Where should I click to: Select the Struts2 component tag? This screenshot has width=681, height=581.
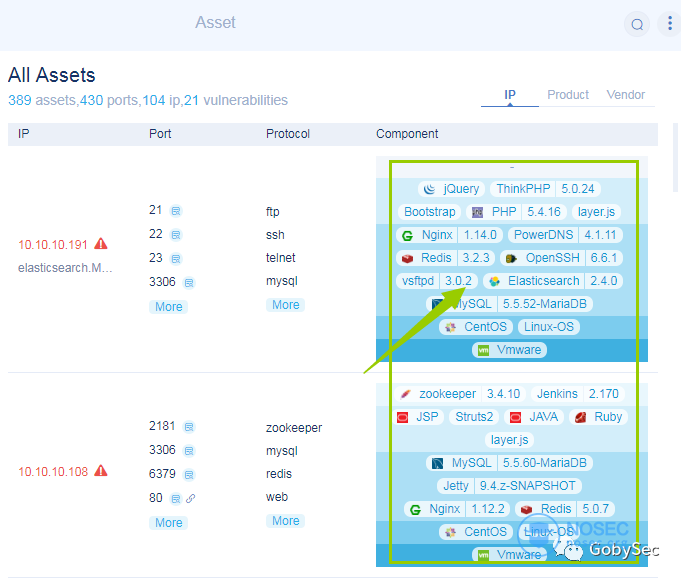point(474,417)
